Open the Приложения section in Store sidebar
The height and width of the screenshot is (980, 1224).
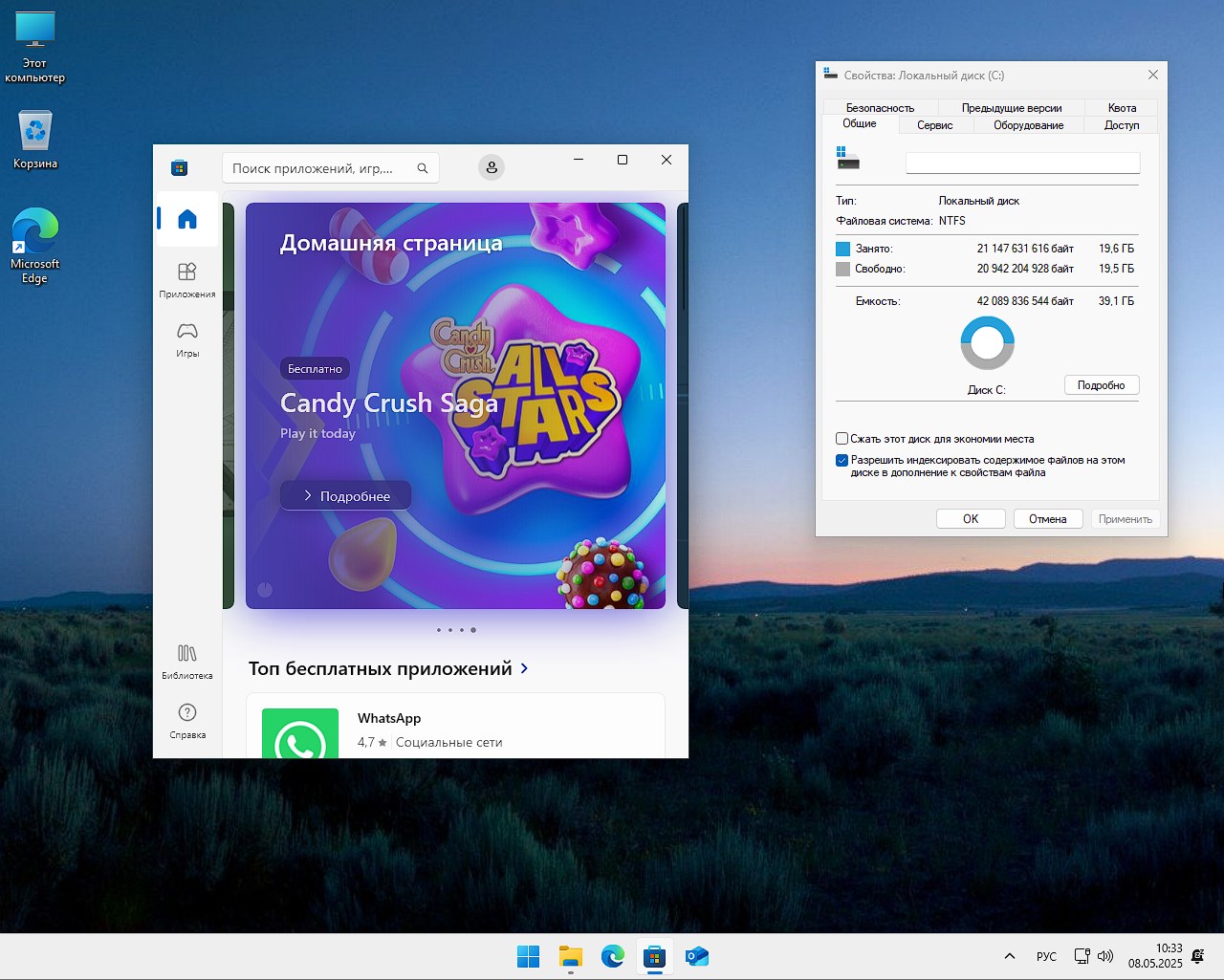[187, 279]
